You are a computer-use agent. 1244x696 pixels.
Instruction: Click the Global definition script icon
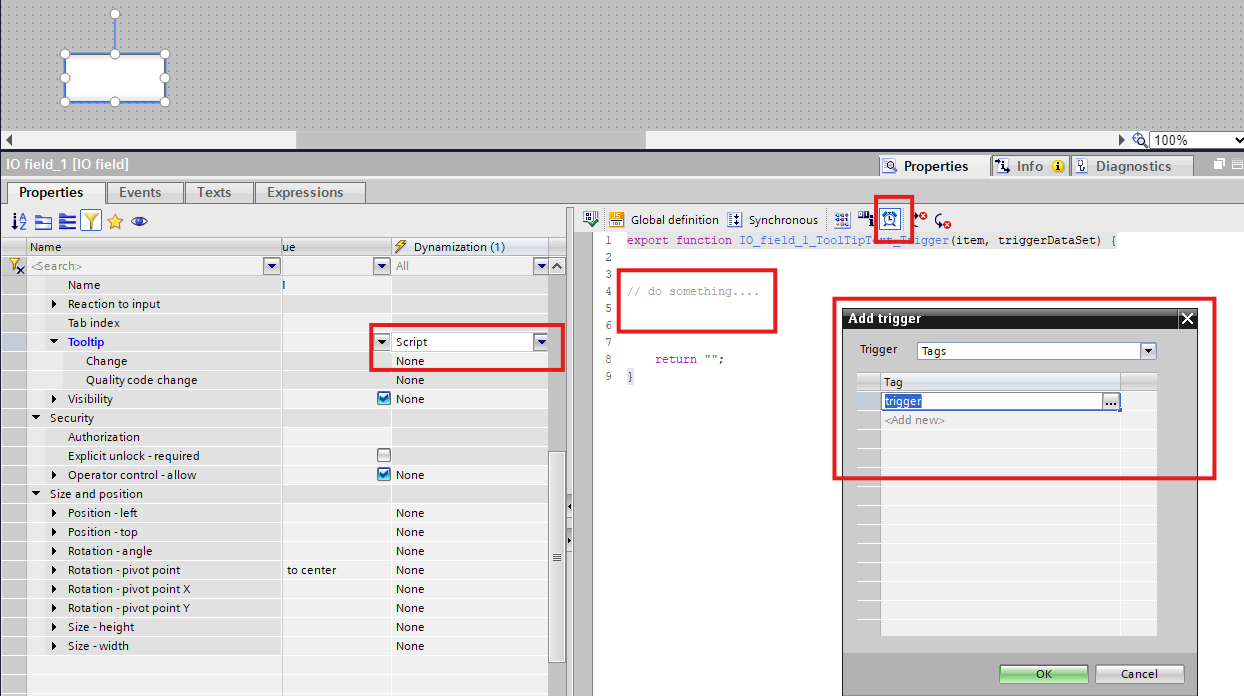tap(617, 219)
